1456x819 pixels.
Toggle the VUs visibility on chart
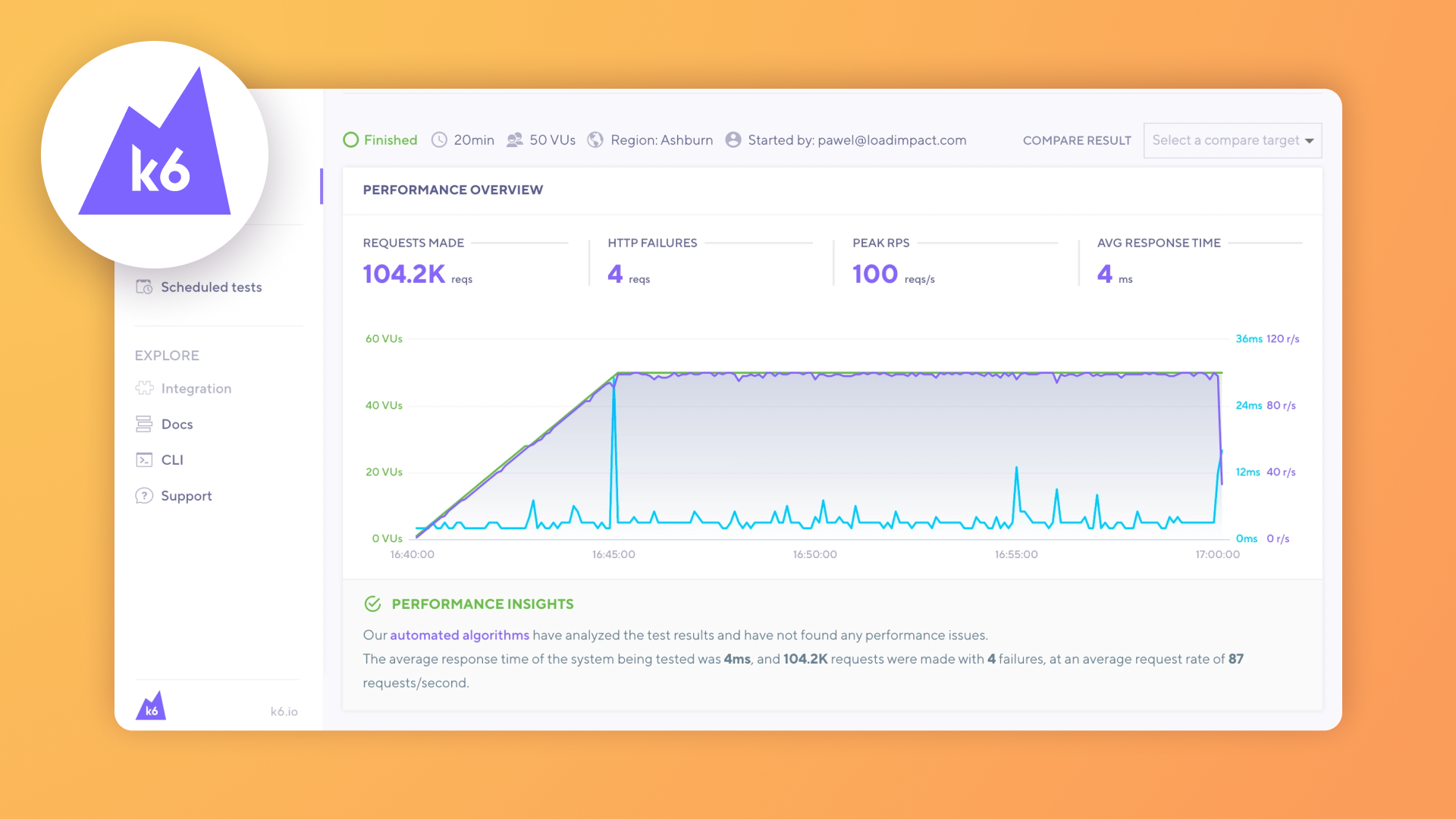(x=382, y=338)
